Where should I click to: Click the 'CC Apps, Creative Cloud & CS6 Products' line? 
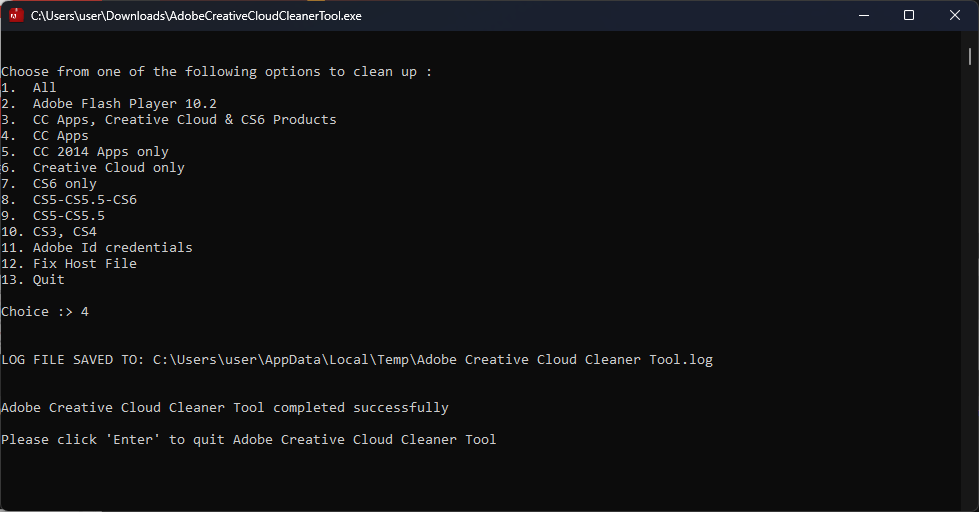[x=169, y=120]
